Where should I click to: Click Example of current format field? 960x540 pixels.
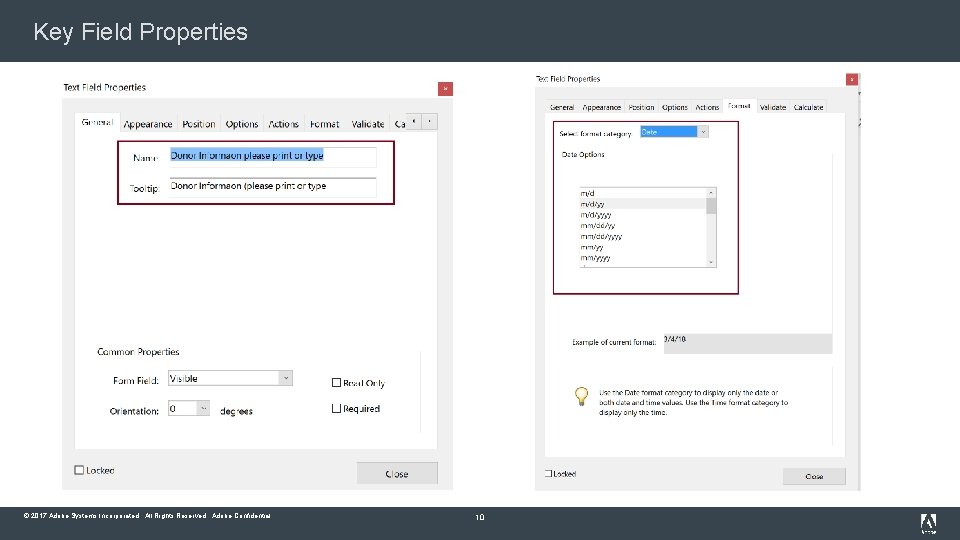point(748,343)
